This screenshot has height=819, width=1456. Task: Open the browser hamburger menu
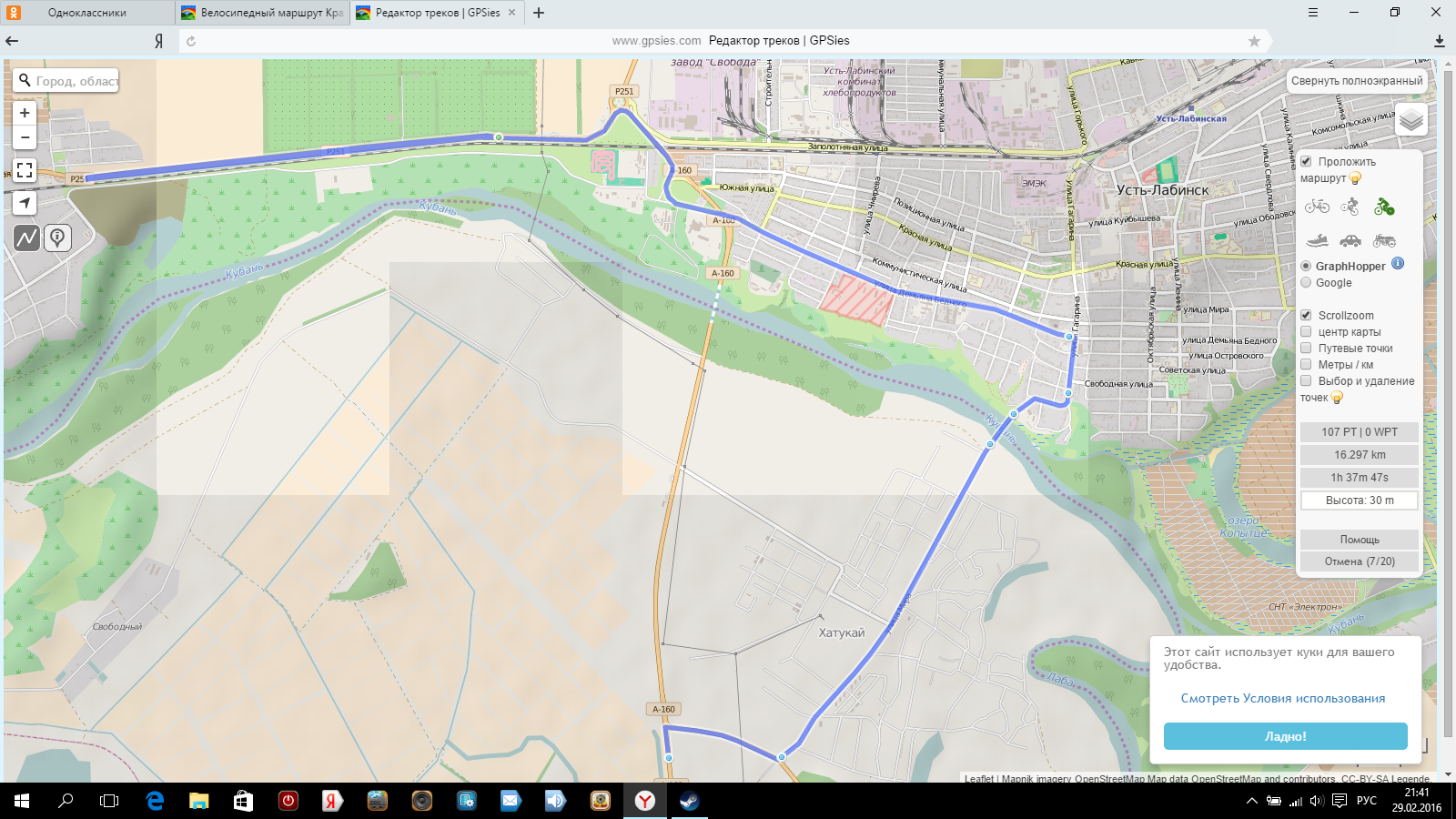(1312, 13)
